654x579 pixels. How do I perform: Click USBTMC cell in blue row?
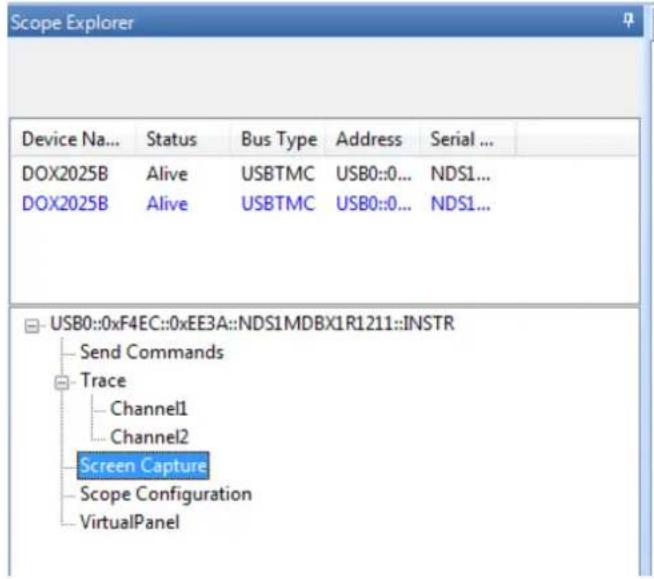click(278, 204)
